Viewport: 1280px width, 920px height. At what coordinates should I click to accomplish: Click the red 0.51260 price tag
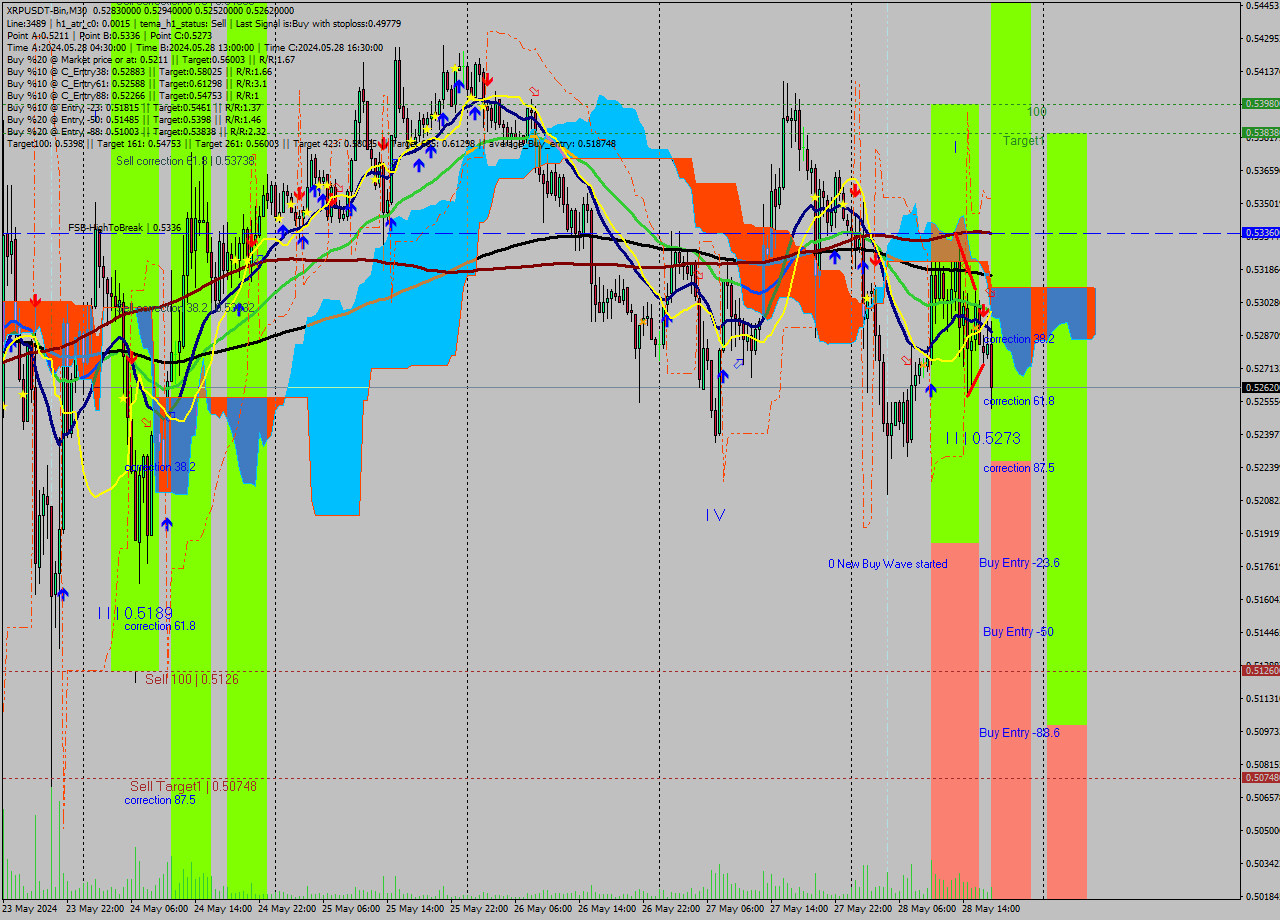pos(1260,670)
